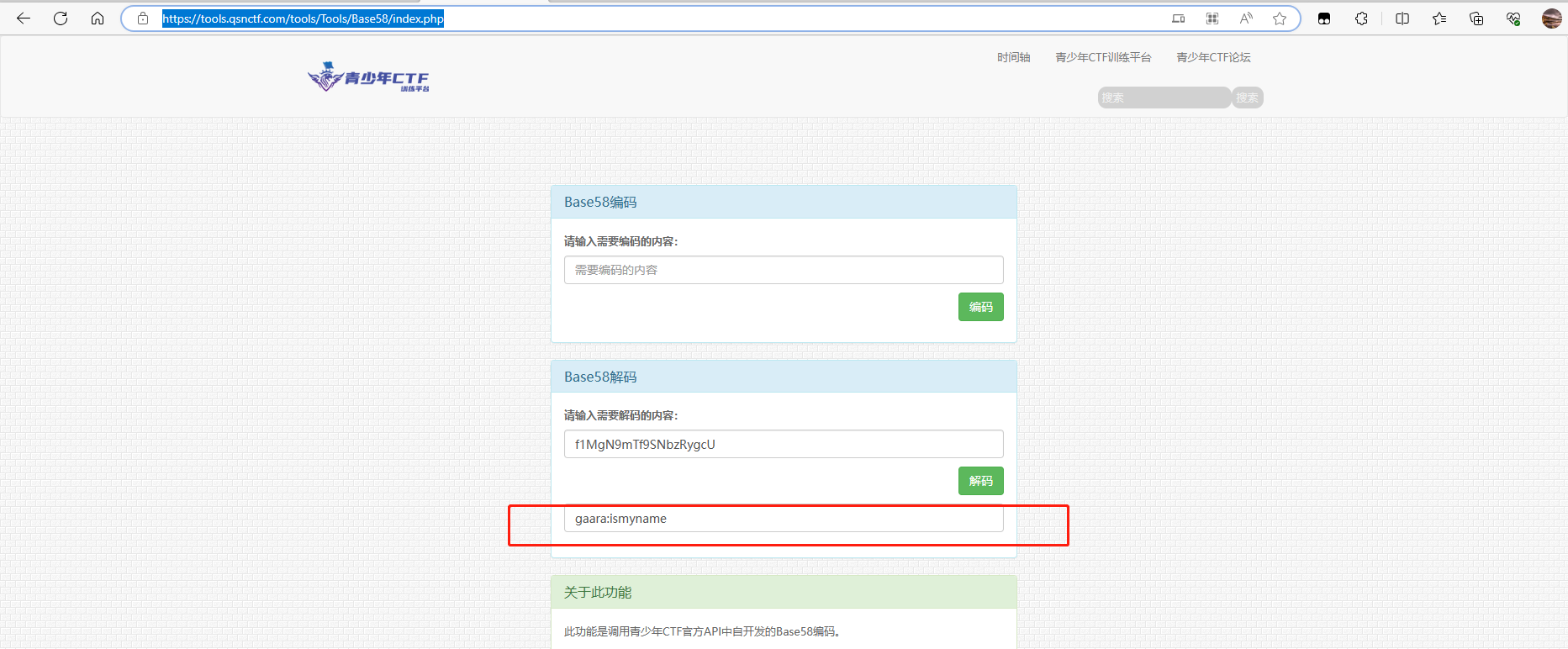Open split screen view
This screenshot has width=1568, height=649.
pos(1402,18)
